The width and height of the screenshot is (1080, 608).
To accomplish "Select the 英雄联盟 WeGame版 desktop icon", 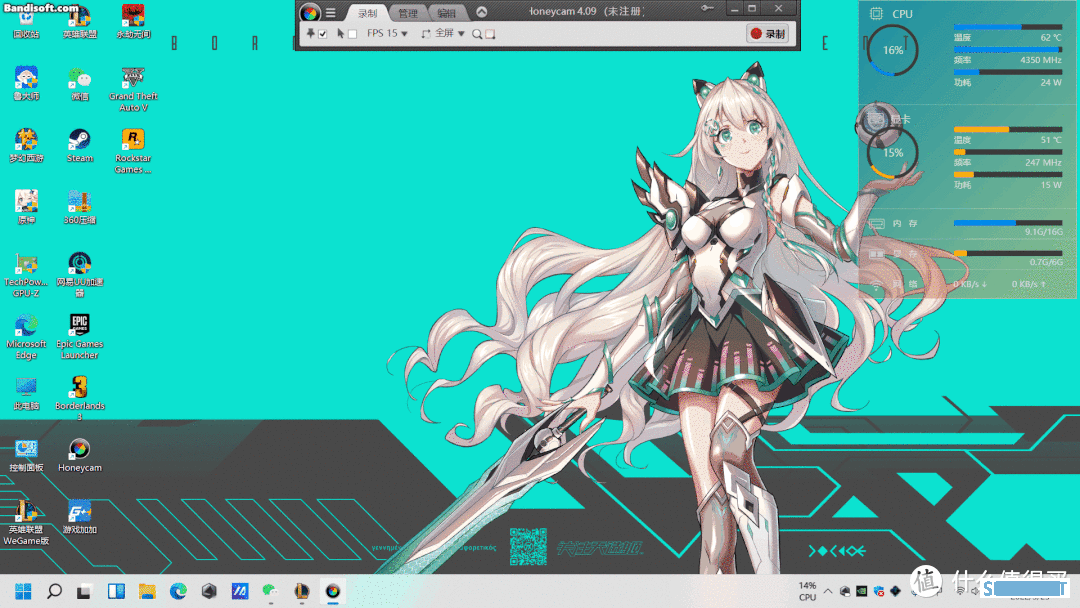I will tap(26, 523).
